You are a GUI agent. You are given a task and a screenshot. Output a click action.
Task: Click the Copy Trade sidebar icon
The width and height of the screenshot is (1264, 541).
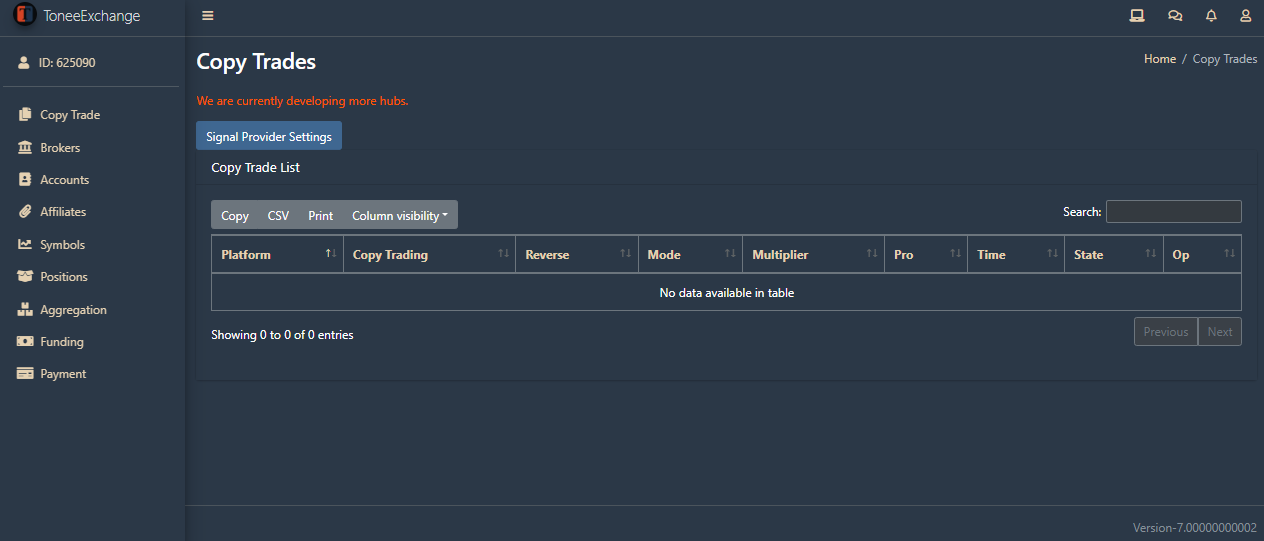[25, 114]
